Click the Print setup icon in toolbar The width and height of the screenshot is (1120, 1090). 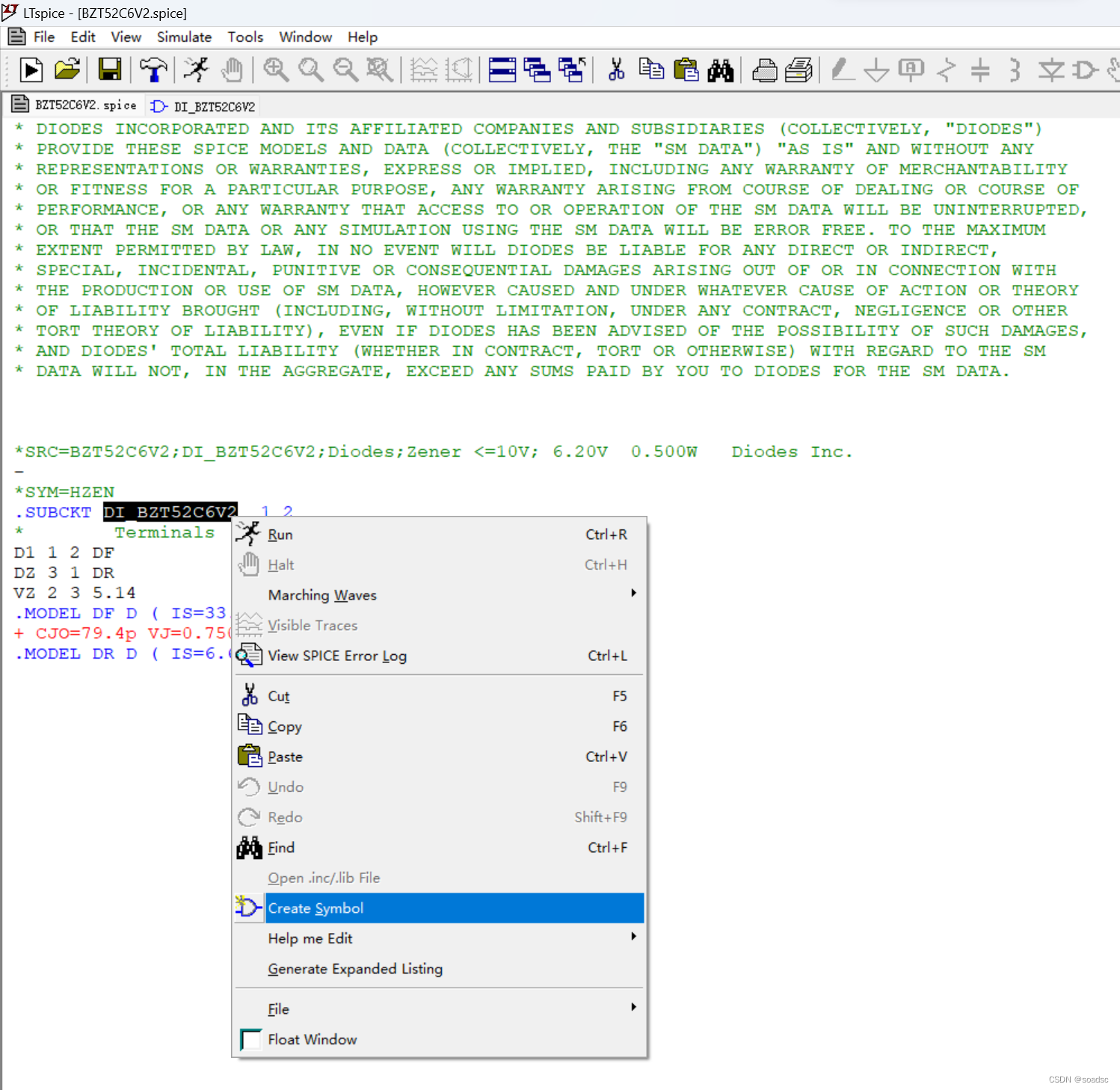[799, 70]
